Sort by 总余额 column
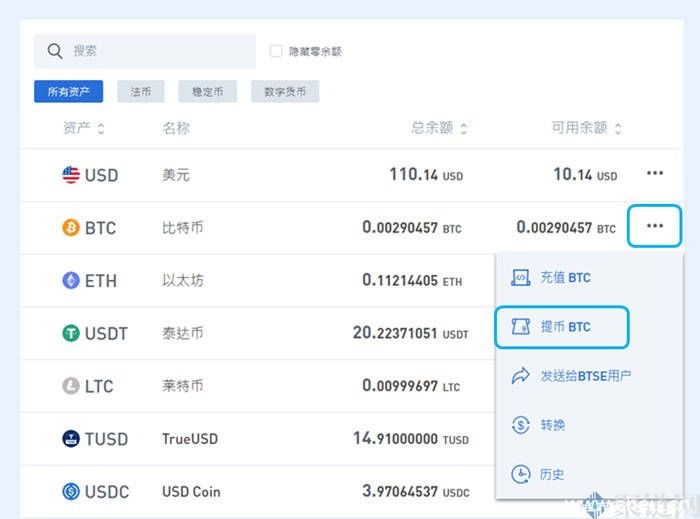 tap(464, 129)
